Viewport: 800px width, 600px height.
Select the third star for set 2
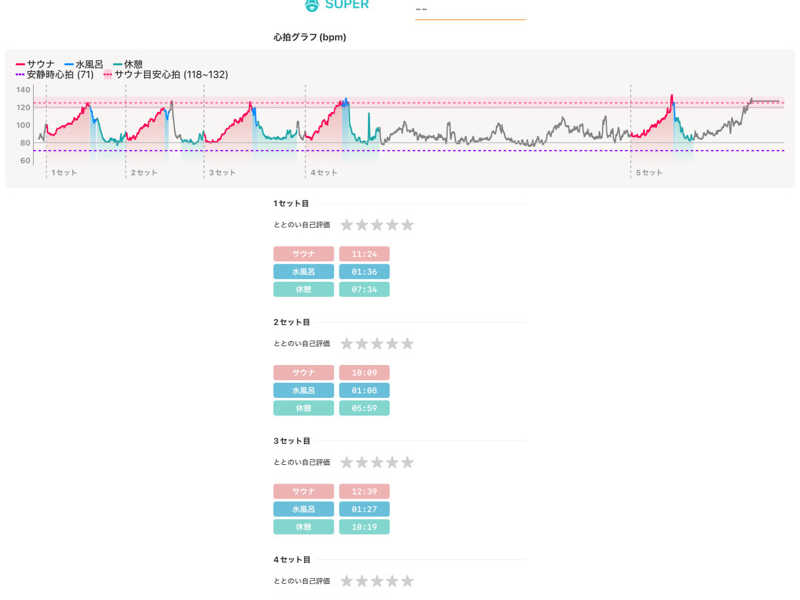coord(377,344)
